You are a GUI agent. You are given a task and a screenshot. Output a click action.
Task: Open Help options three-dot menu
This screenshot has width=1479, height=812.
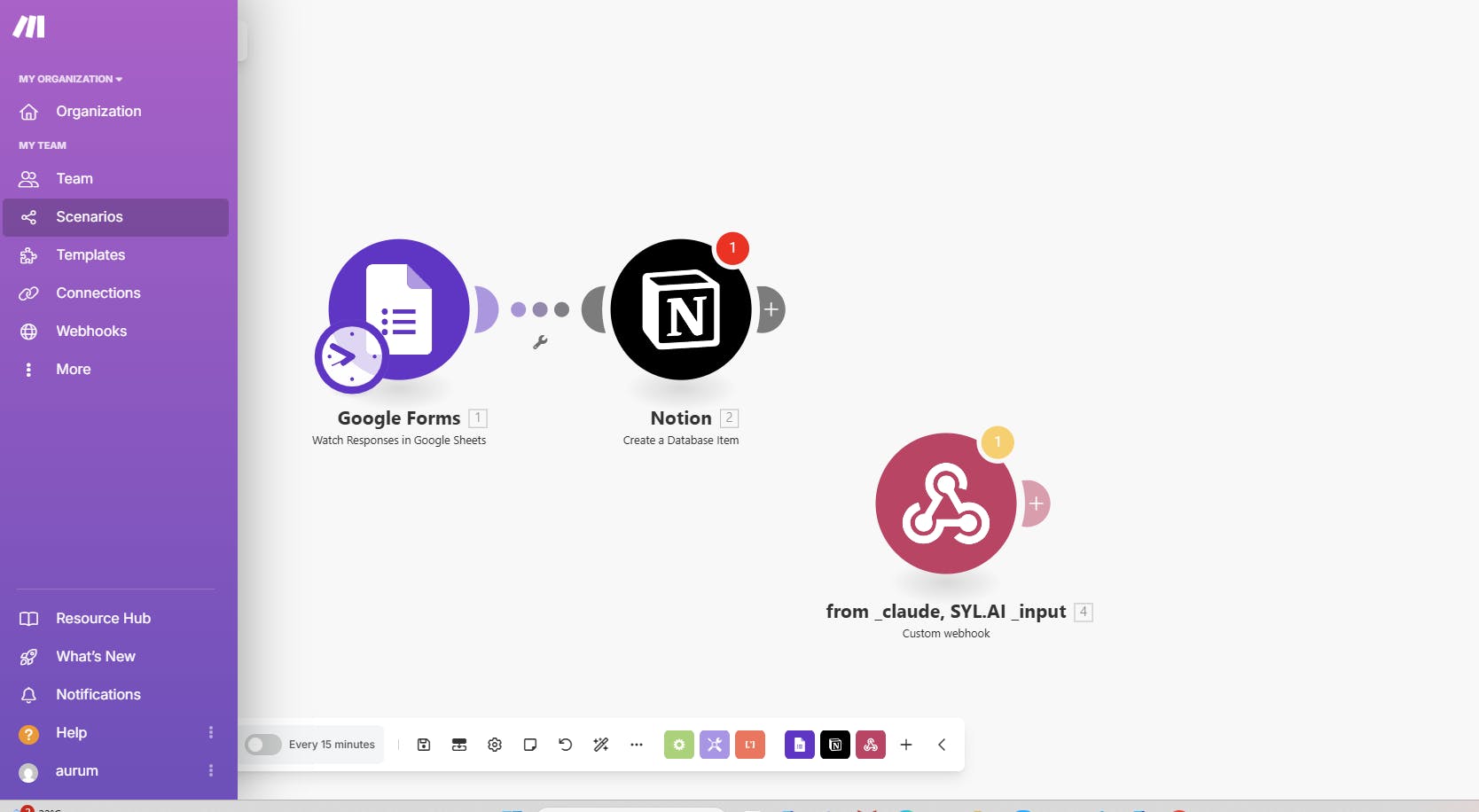click(x=211, y=732)
